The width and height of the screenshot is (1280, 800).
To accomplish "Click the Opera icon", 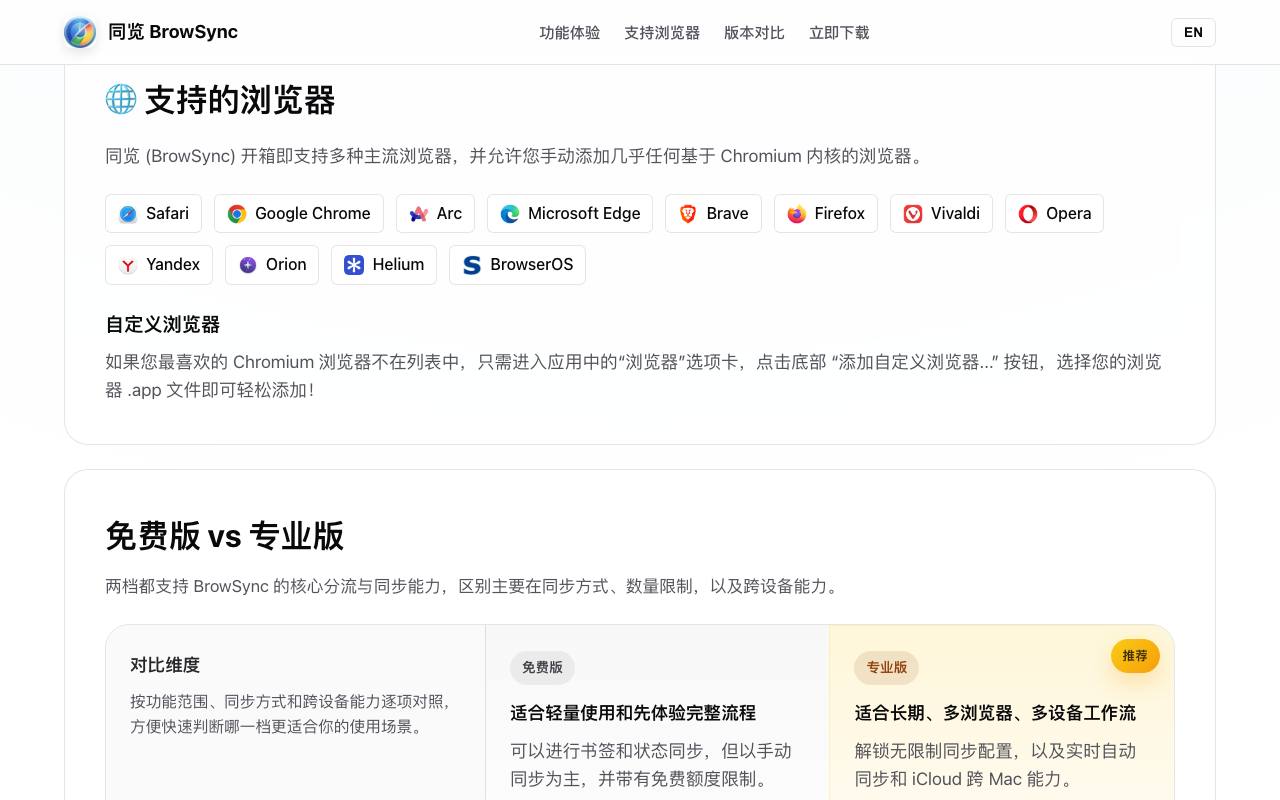I will click(1028, 214).
